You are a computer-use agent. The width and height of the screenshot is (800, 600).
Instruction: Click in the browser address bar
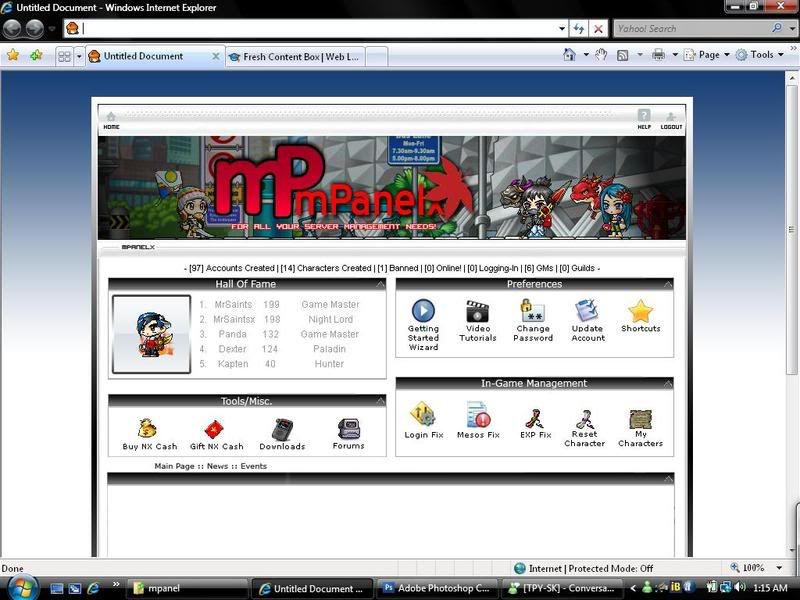[316, 29]
